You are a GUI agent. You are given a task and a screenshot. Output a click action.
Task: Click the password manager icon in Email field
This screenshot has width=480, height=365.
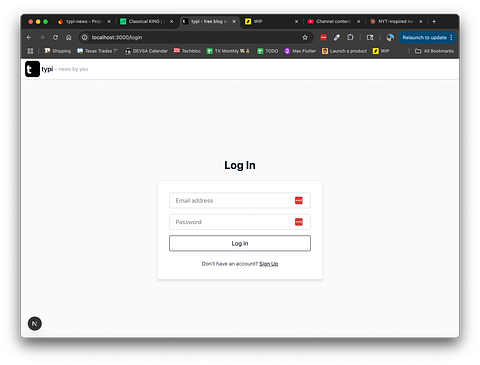point(299,200)
